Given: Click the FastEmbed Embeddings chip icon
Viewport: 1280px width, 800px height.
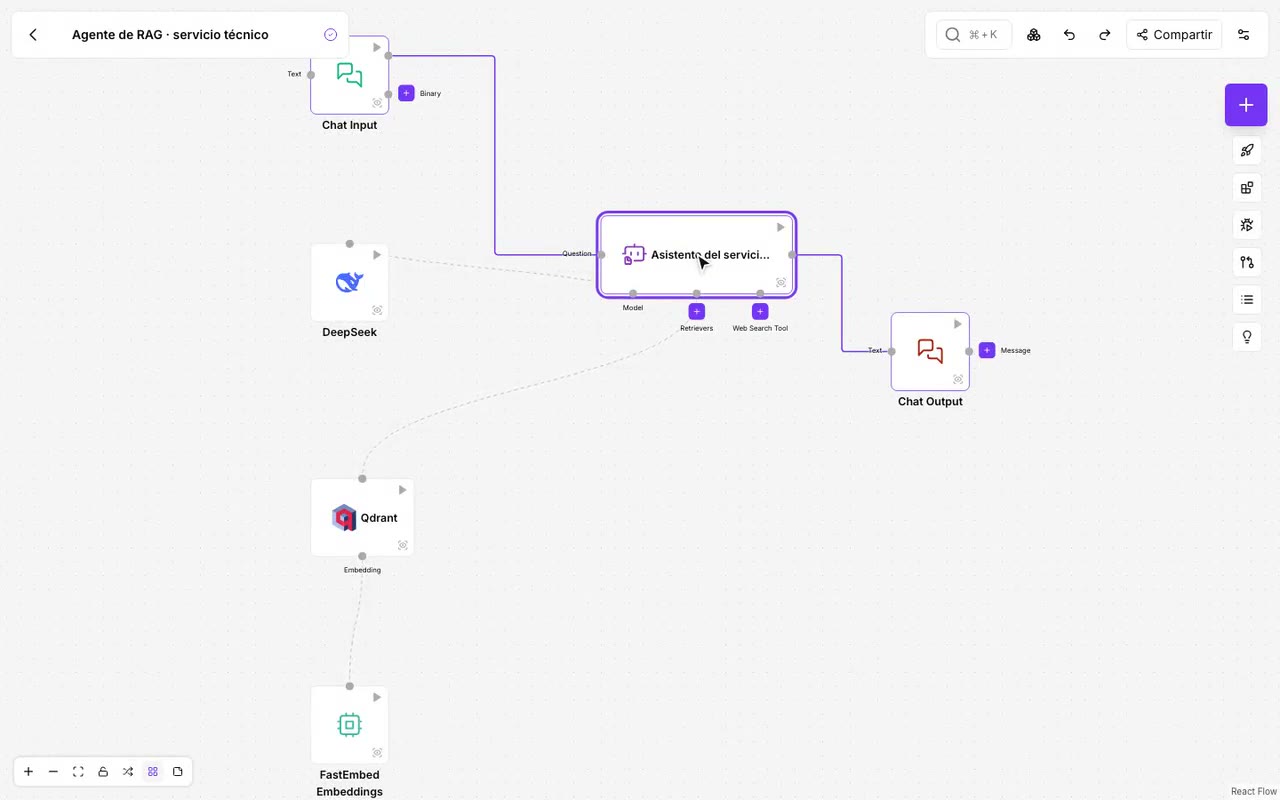Looking at the screenshot, I should pyautogui.click(x=349, y=725).
